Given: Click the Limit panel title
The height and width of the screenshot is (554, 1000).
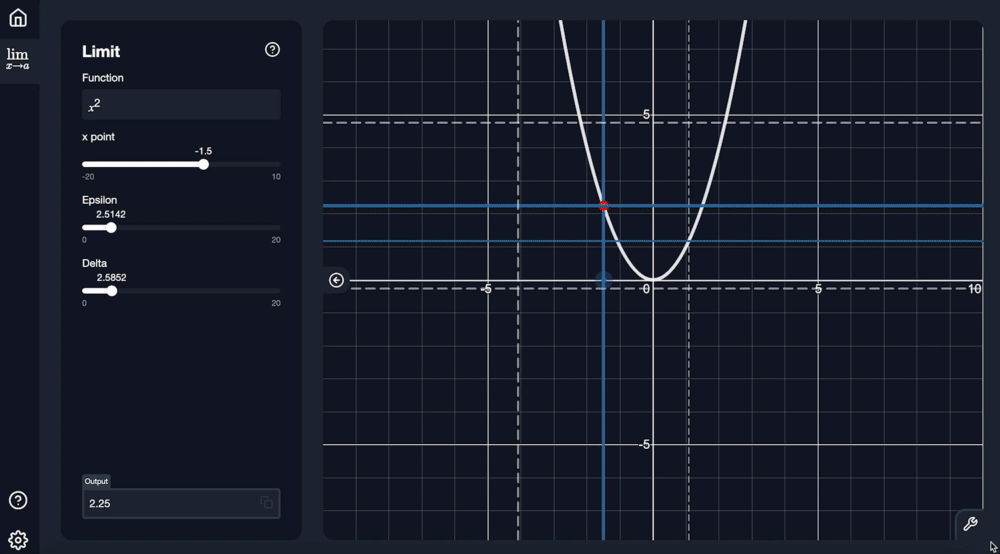Looking at the screenshot, I should point(101,52).
